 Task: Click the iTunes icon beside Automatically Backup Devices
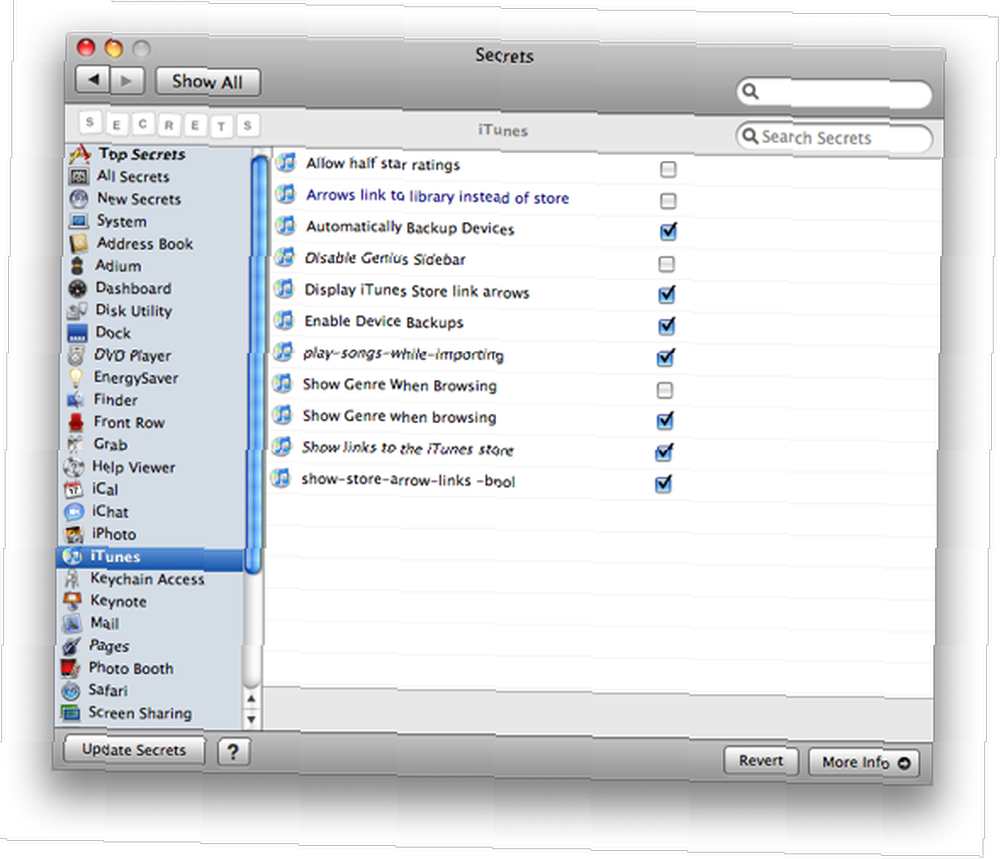coord(286,226)
